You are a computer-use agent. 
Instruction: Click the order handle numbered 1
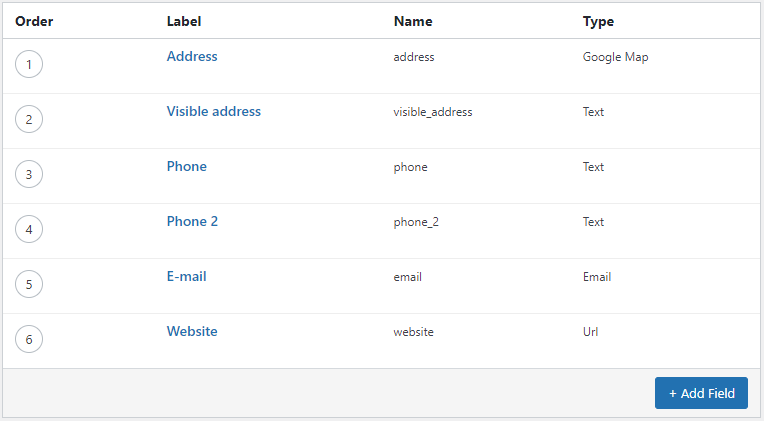click(29, 64)
